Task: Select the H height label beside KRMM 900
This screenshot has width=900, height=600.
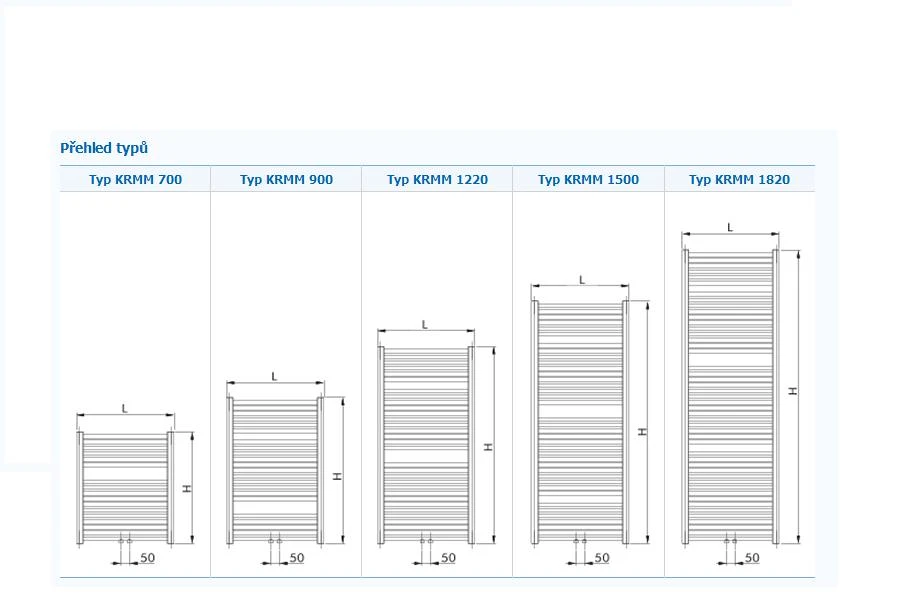Action: (x=338, y=476)
